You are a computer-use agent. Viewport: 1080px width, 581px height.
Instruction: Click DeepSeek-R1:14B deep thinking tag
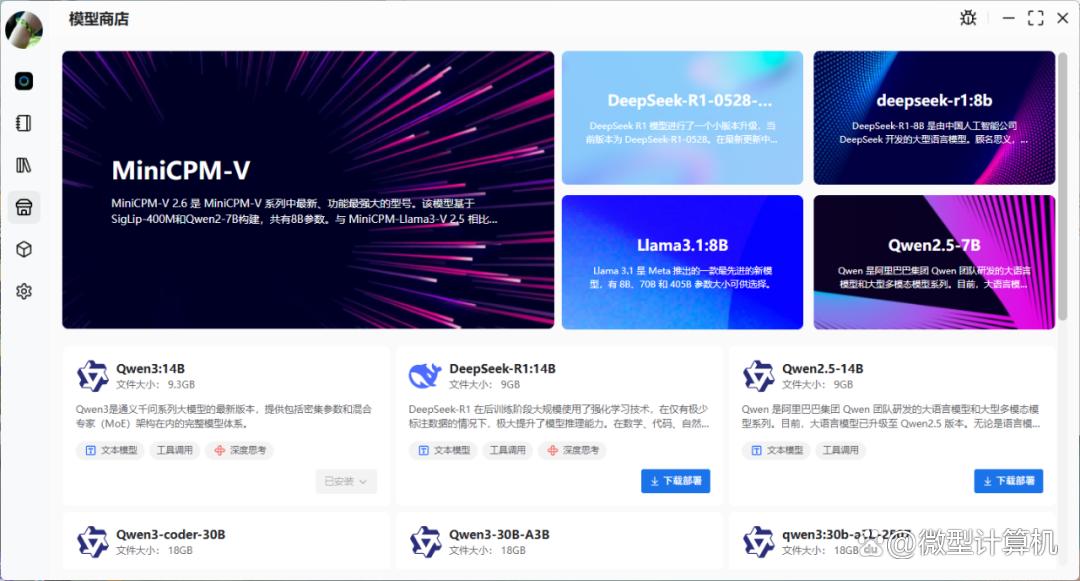tap(573, 450)
